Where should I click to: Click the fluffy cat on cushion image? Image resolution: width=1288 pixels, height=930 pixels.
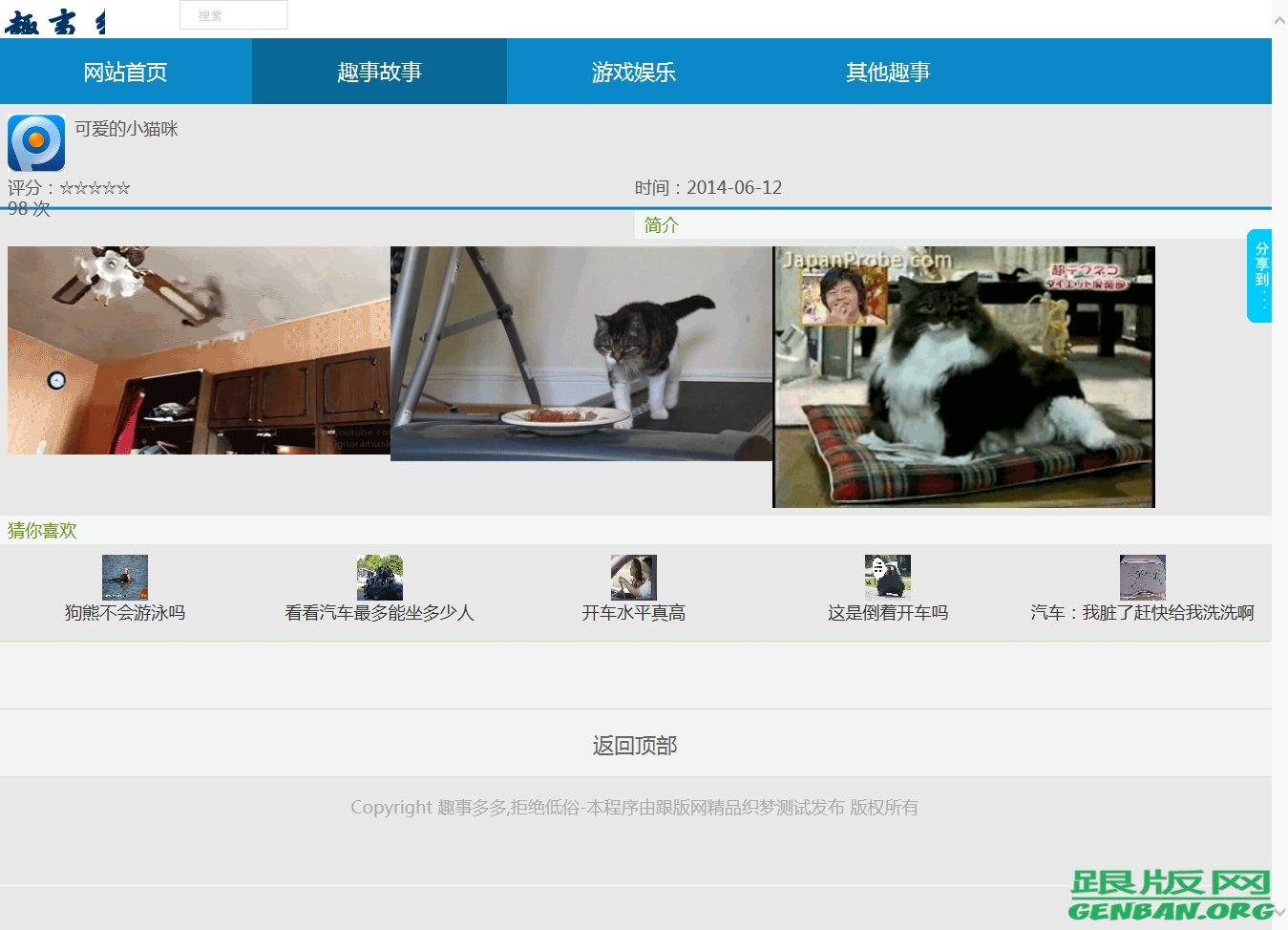(964, 377)
